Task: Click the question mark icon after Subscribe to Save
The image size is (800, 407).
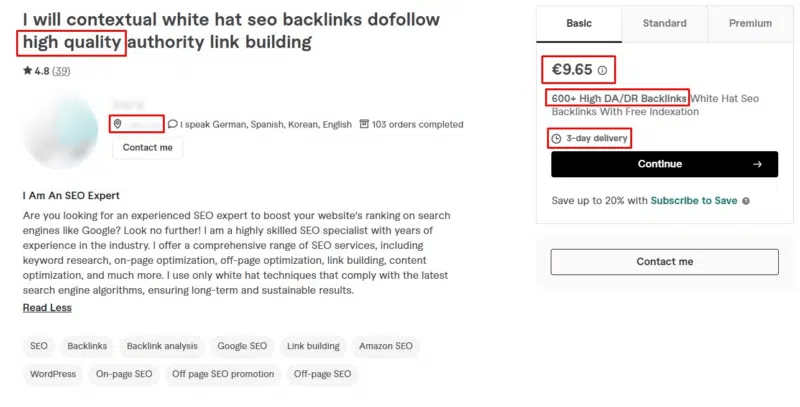Action: pyautogui.click(x=746, y=201)
